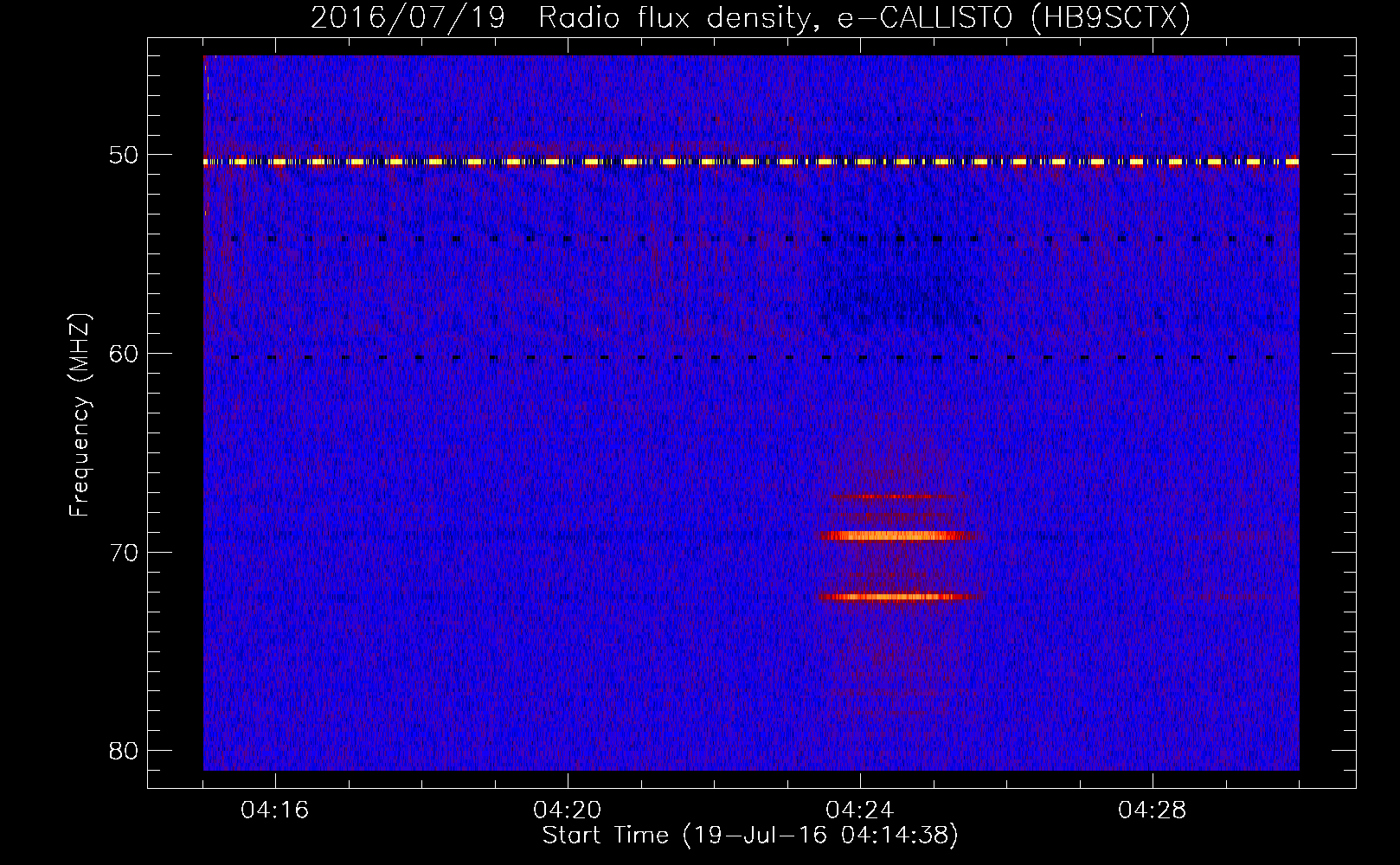Click the bright yellow interference line near 50 MHz
Image resolution: width=1400 pixels, height=865 pixels.
pos(751,162)
